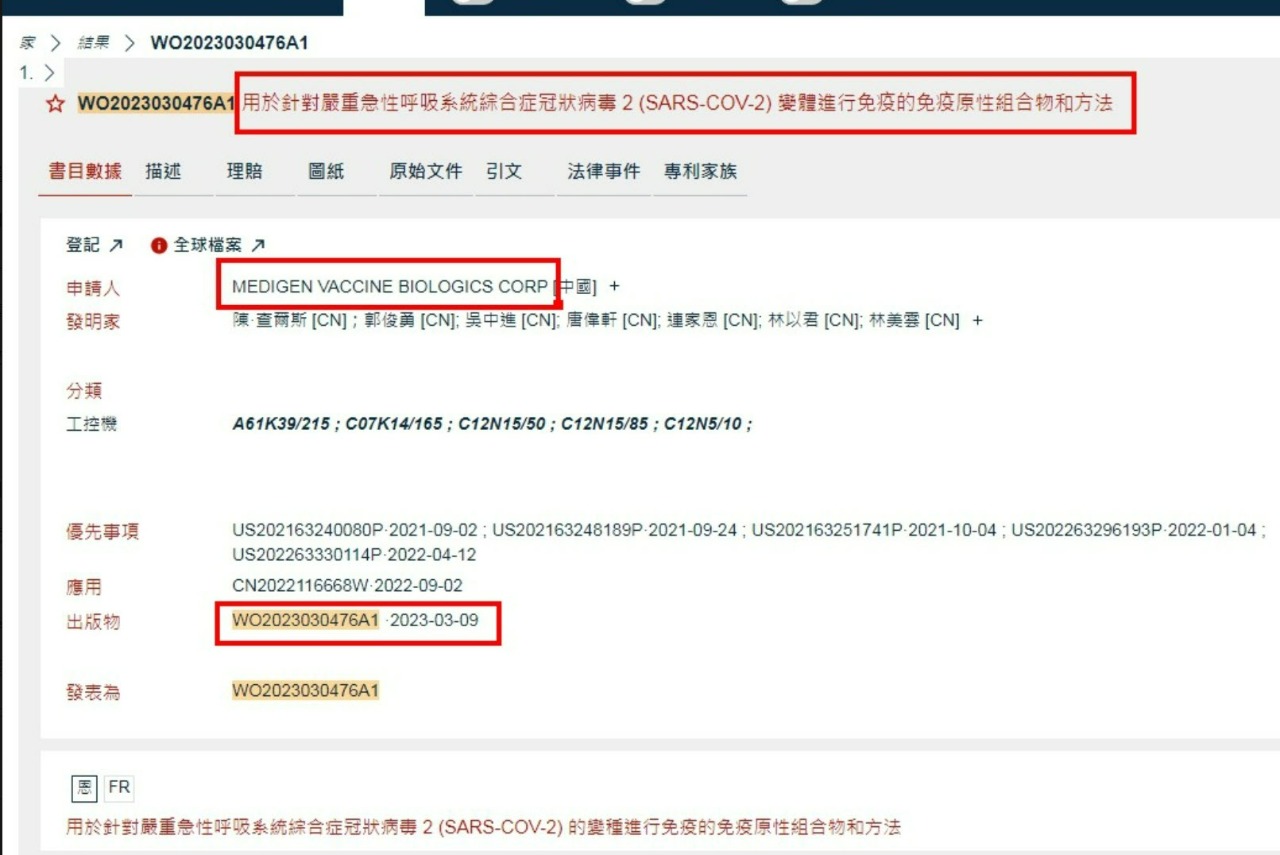The width and height of the screenshot is (1280, 855).
Task: Open the 原始文件 tab
Action: tap(426, 172)
